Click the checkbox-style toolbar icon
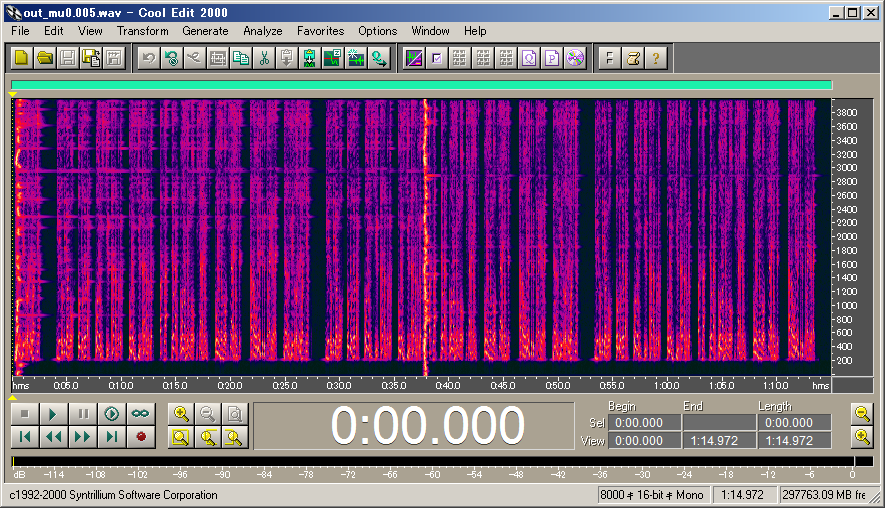 point(437,58)
